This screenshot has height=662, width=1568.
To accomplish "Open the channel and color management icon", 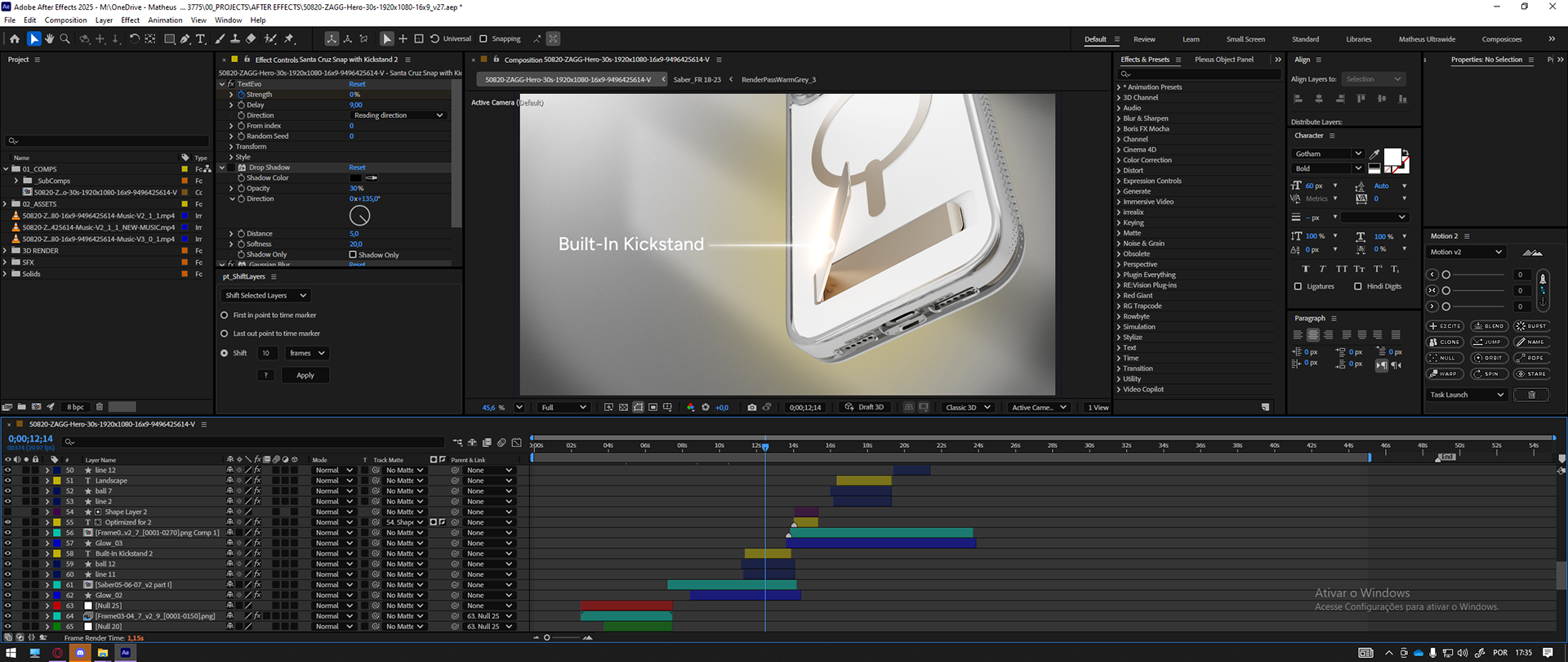I will click(x=690, y=407).
